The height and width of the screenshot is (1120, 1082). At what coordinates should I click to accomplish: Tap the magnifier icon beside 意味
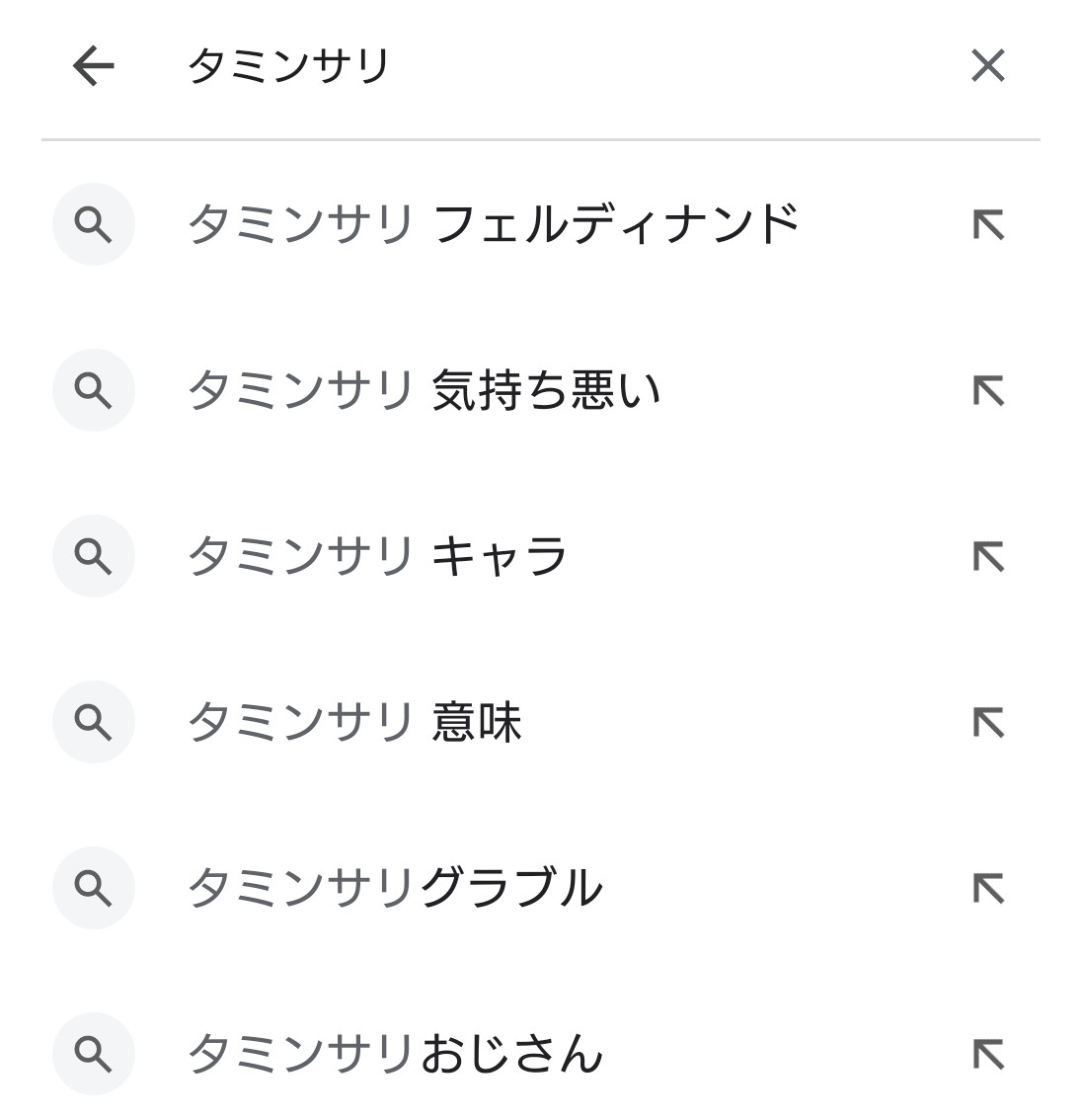coord(94,723)
